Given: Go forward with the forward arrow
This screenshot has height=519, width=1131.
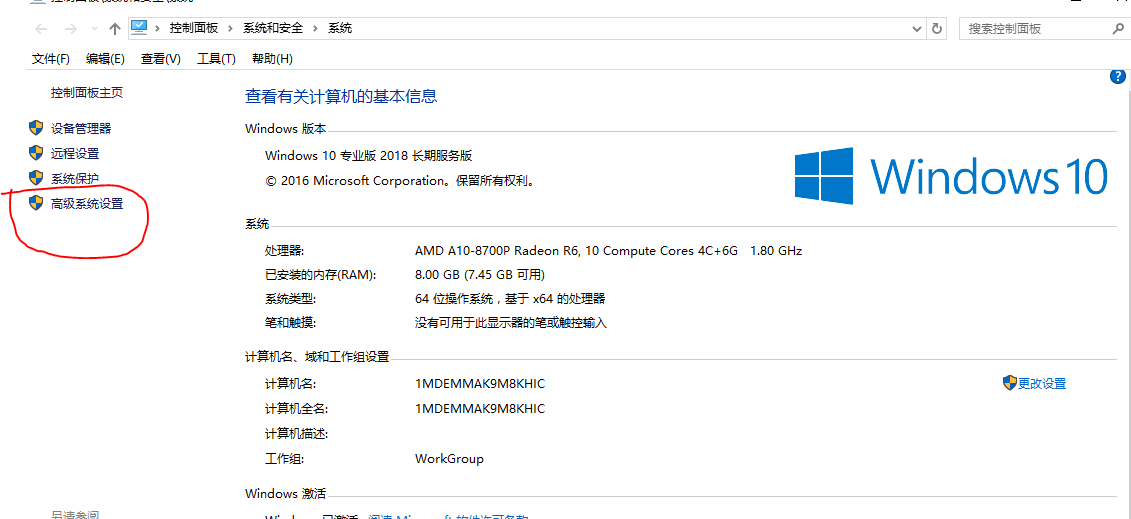Looking at the screenshot, I should (70, 29).
